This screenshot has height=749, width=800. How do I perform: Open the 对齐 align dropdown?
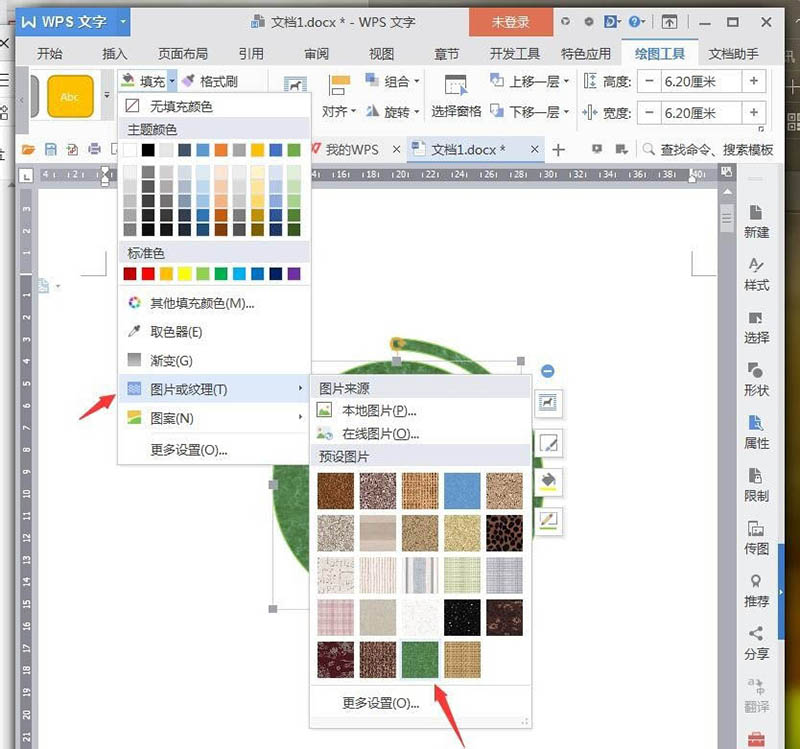click(339, 112)
